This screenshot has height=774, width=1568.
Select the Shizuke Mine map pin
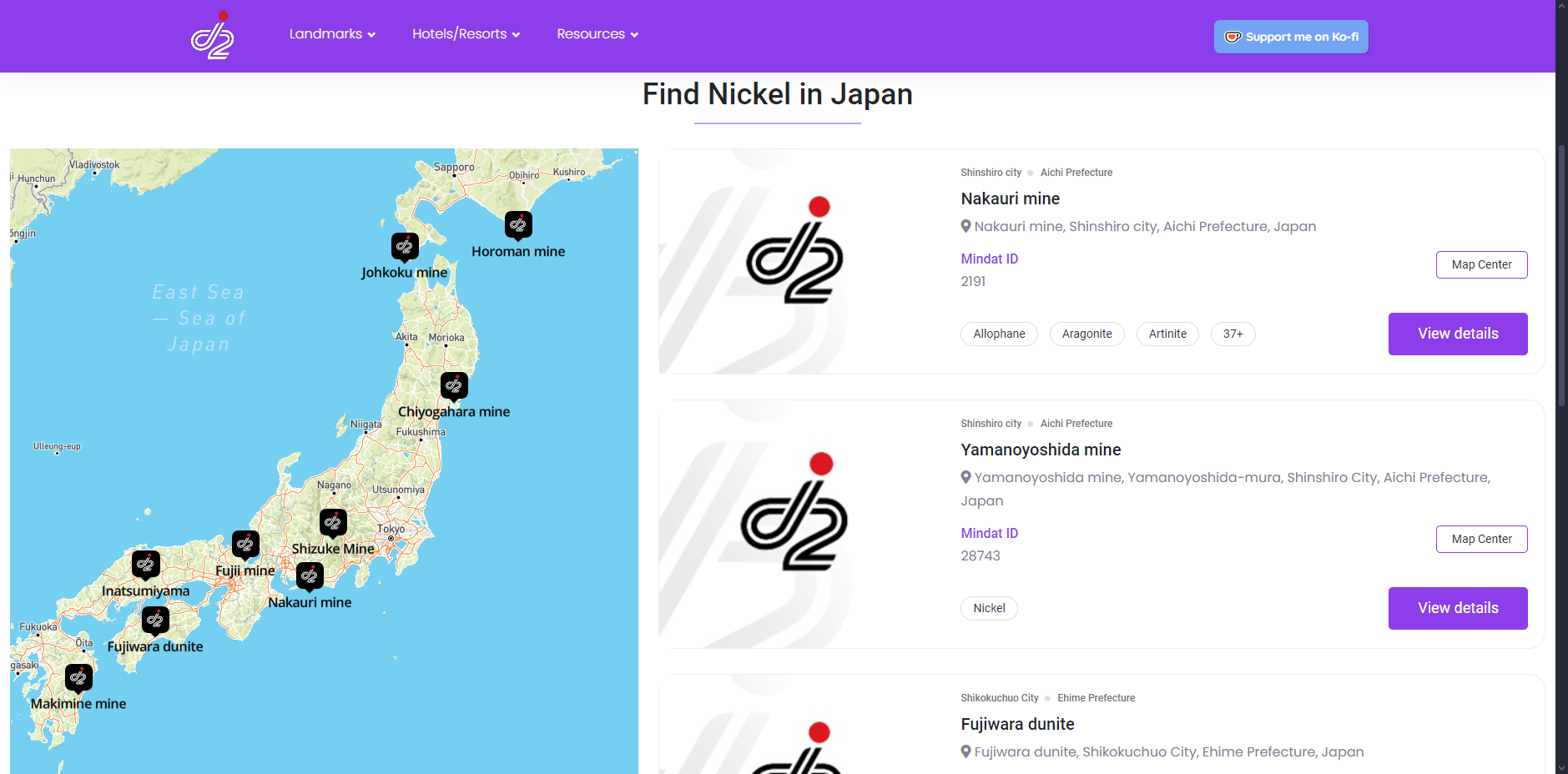coord(333,522)
